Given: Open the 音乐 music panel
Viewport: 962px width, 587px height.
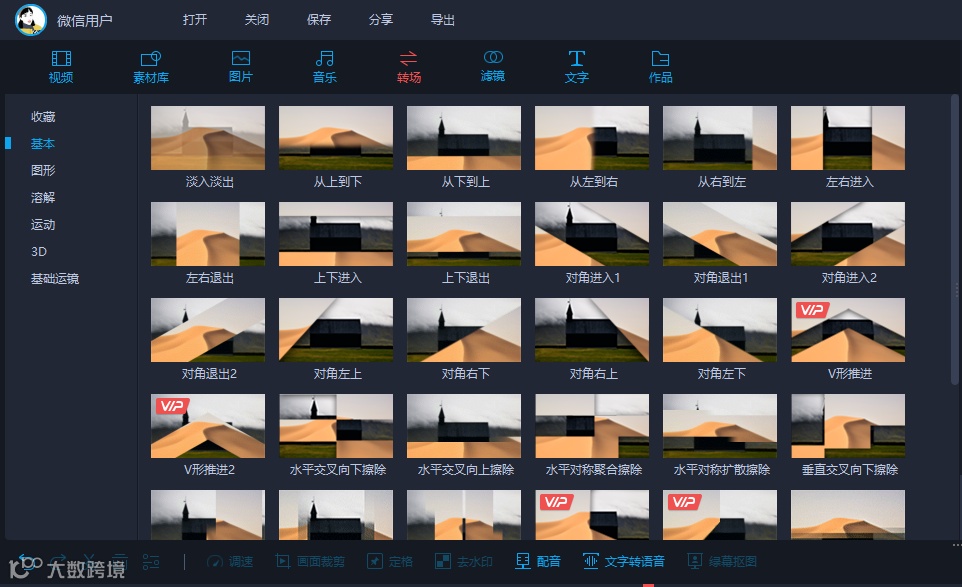Looking at the screenshot, I should [x=325, y=67].
